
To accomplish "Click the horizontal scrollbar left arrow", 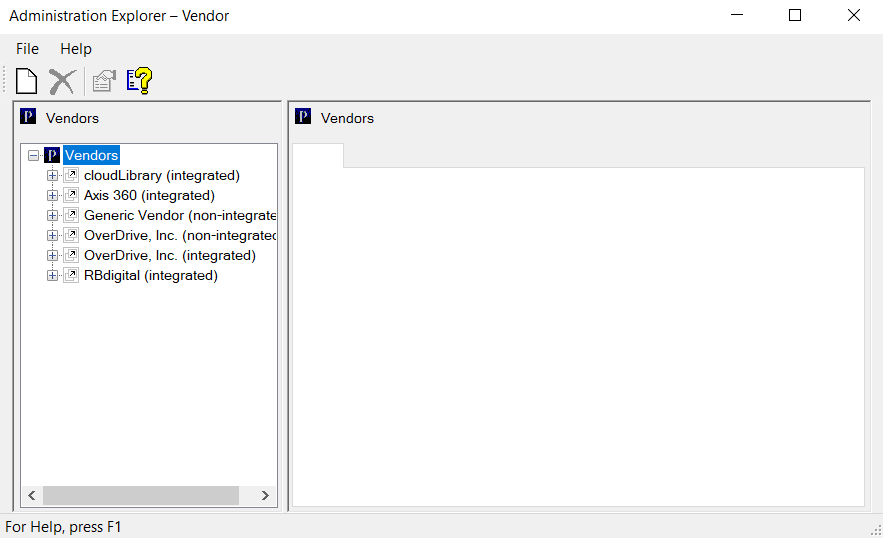I will pyautogui.click(x=31, y=496).
